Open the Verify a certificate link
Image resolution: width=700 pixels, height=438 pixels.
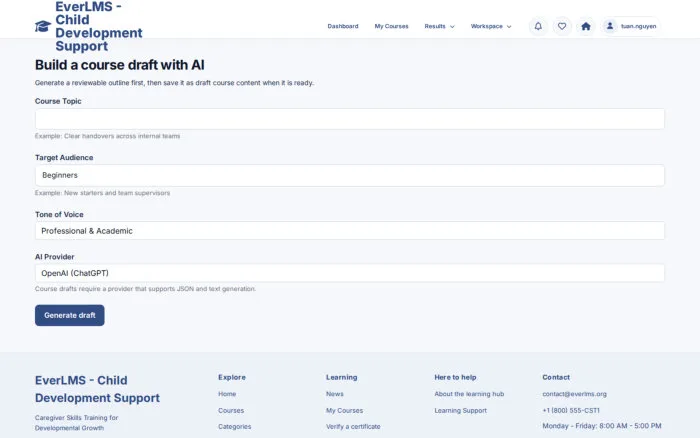click(x=353, y=426)
